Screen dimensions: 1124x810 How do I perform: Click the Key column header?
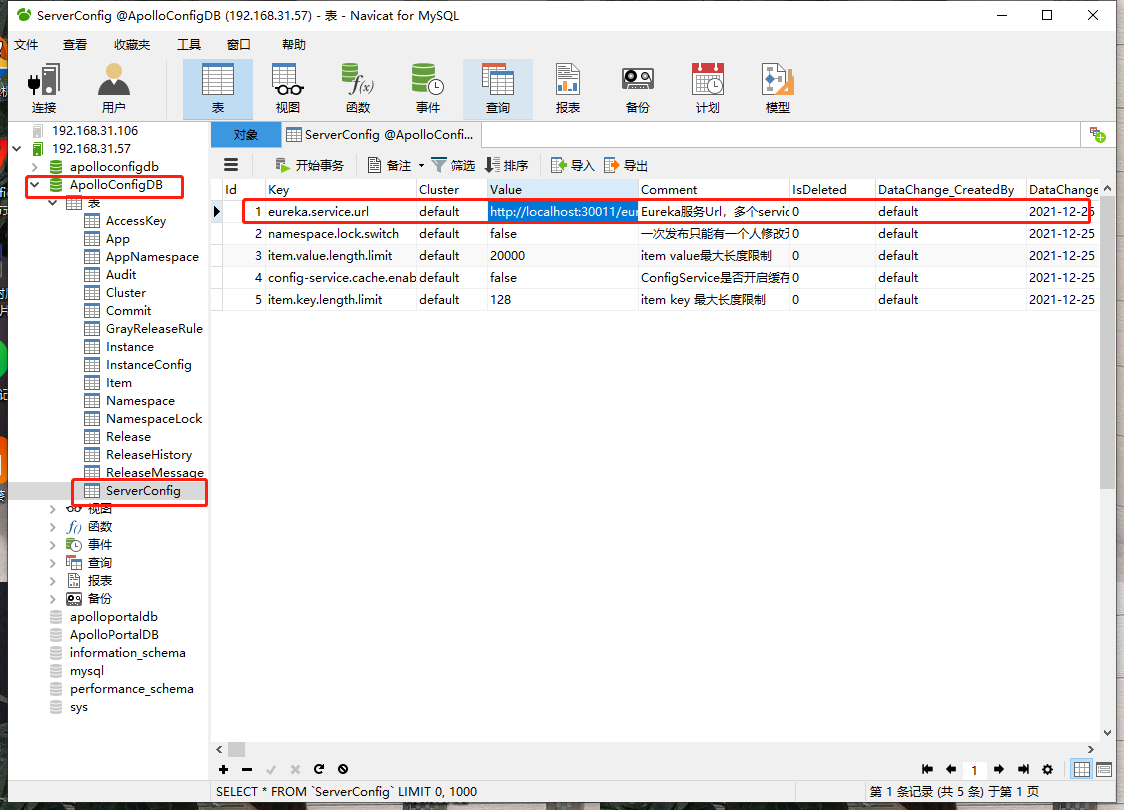340,189
